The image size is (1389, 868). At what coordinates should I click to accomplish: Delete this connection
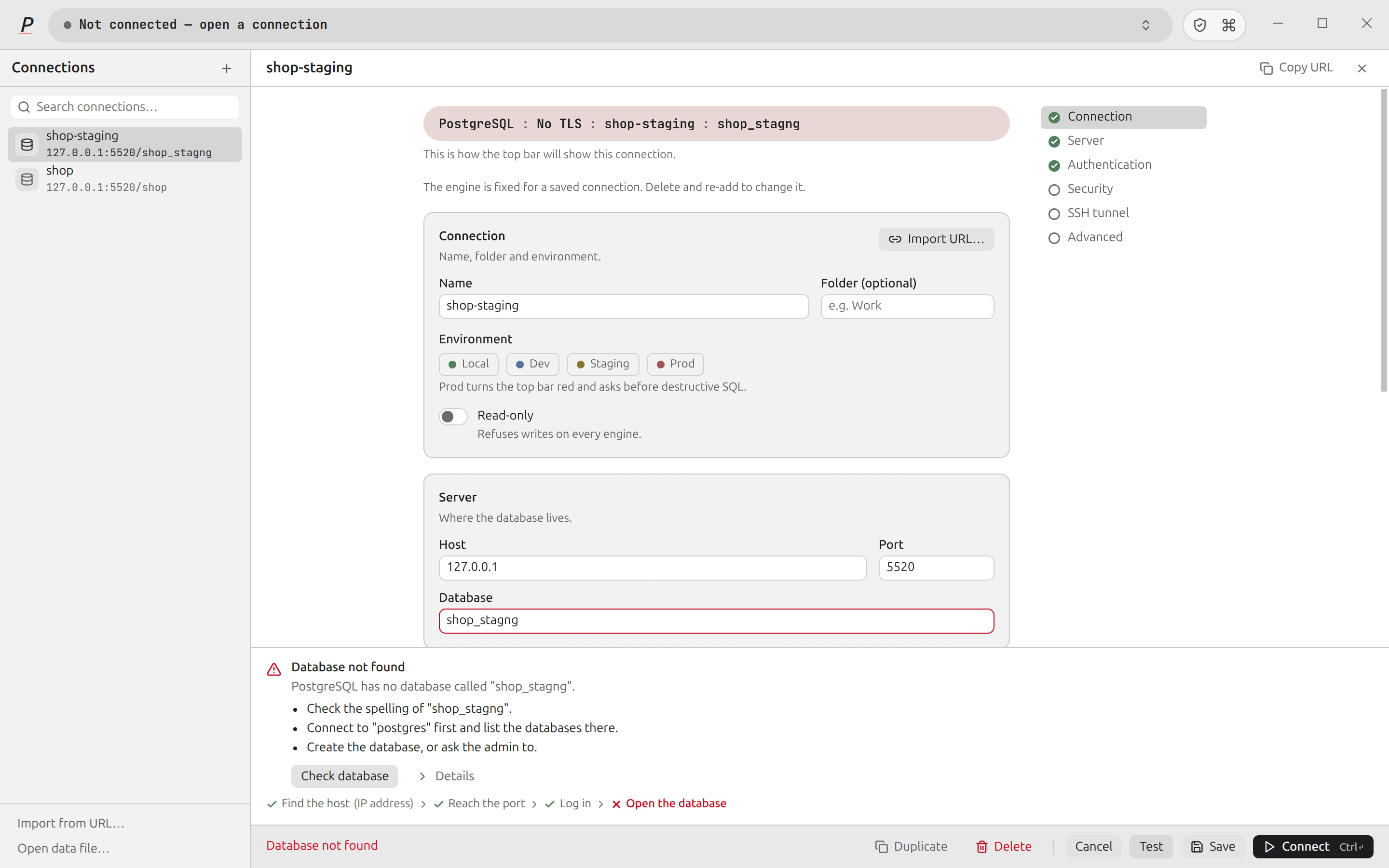[x=1004, y=846]
